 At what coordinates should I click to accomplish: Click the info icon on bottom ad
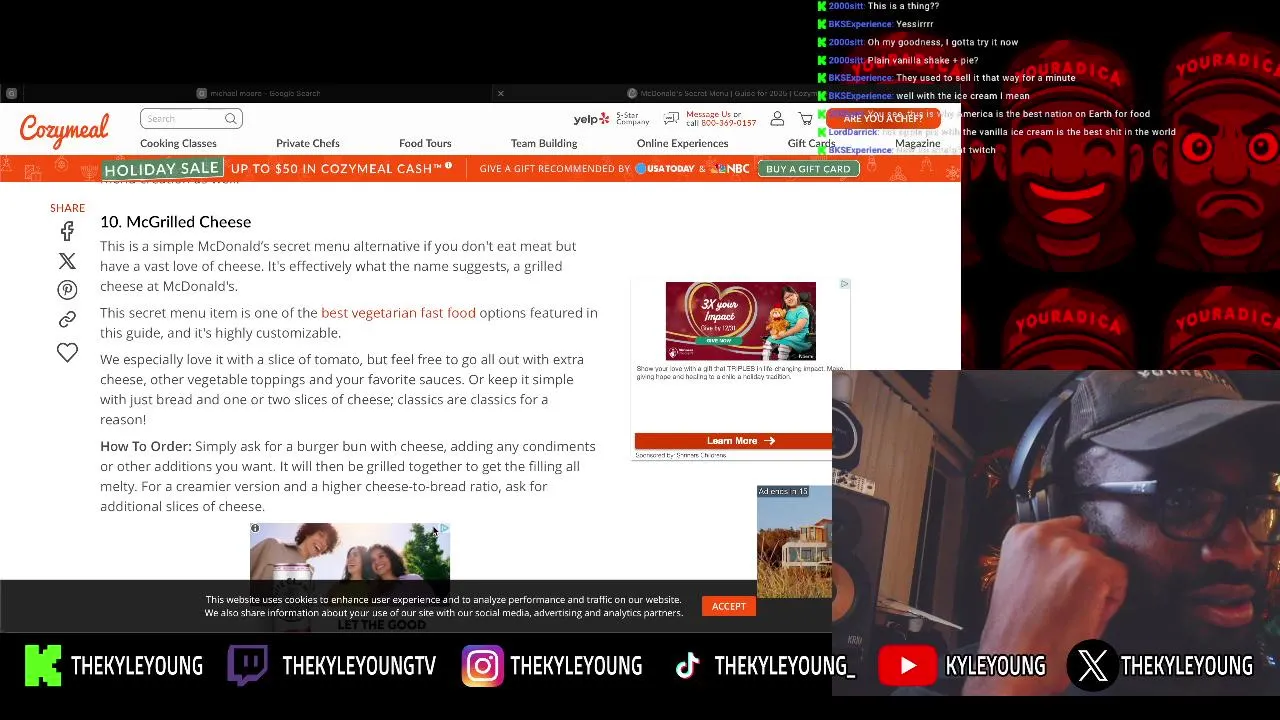[x=255, y=528]
